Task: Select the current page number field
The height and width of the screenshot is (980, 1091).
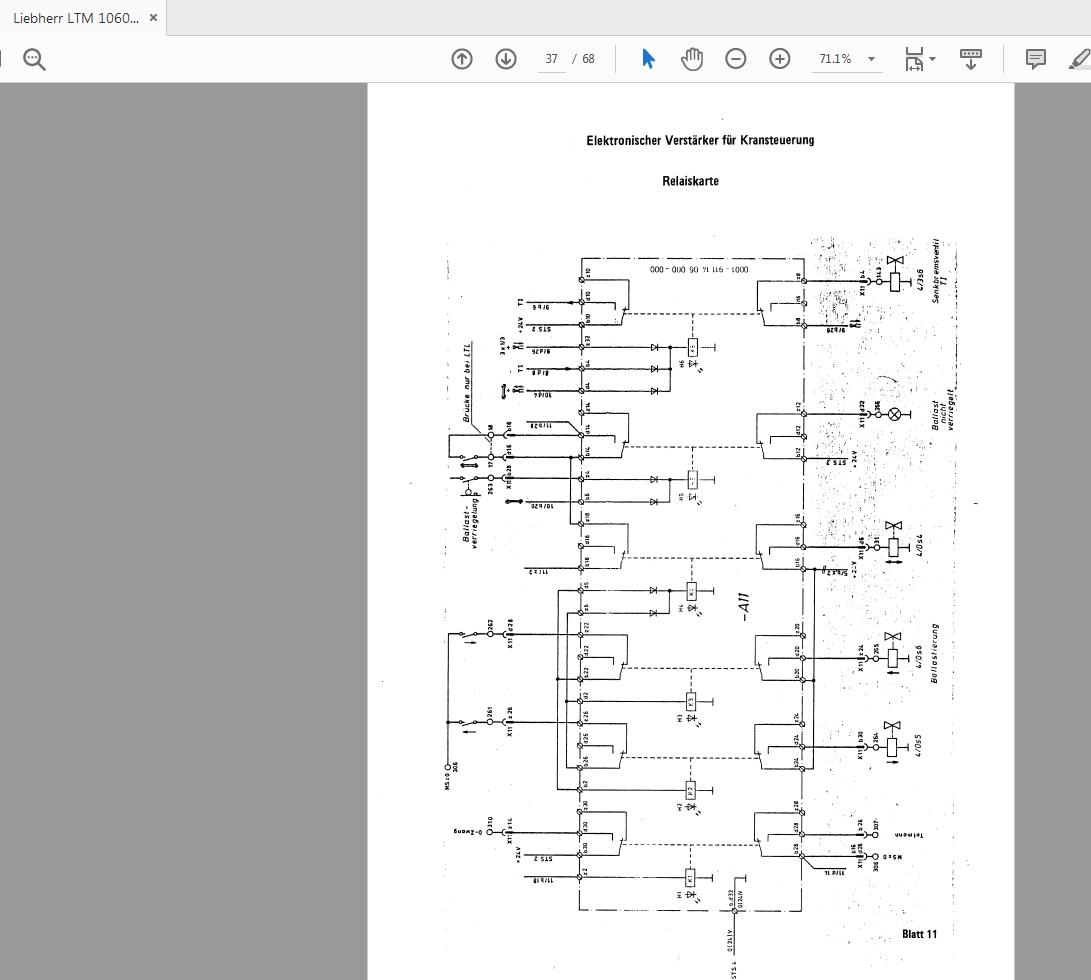Action: (551, 59)
